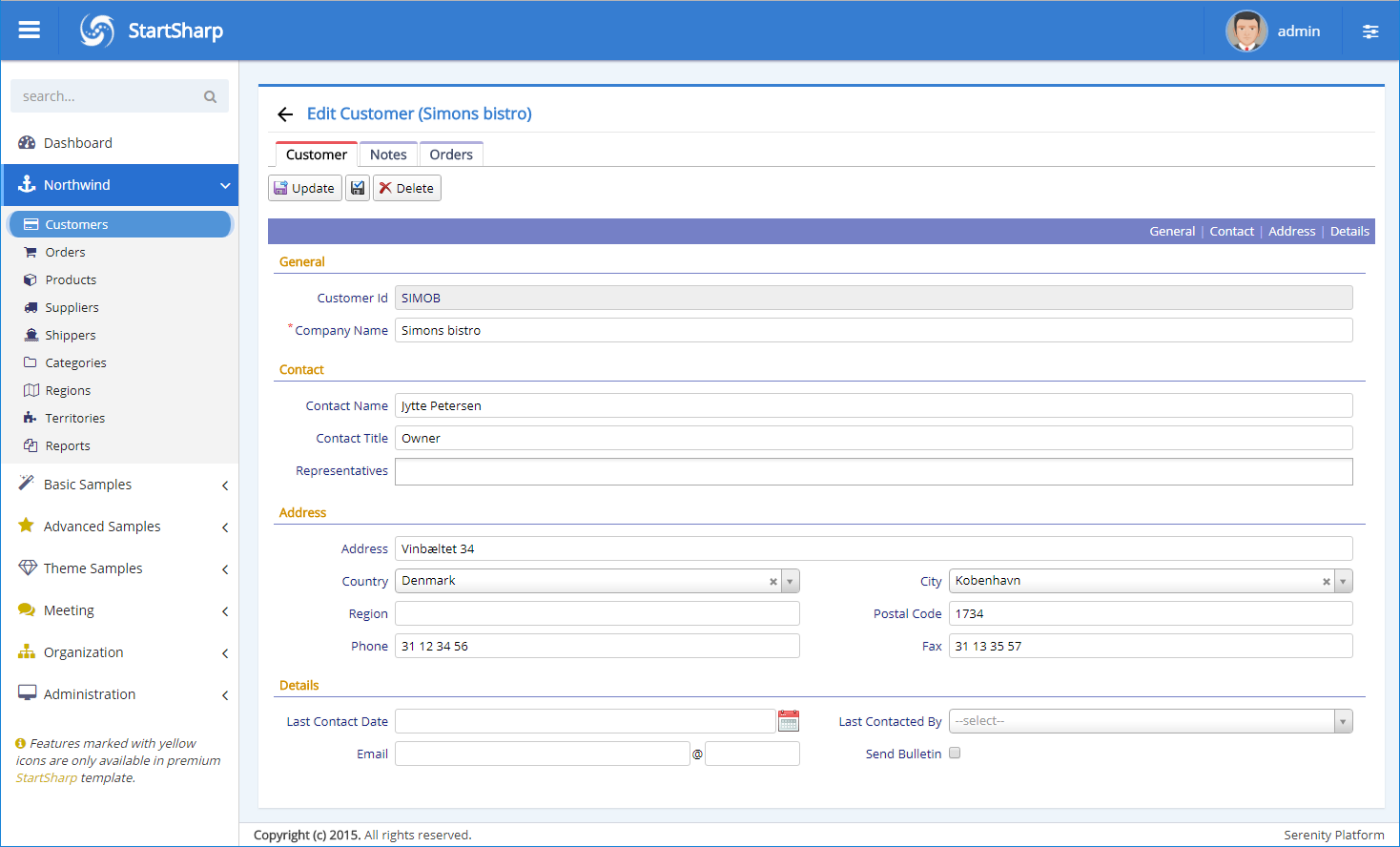
Task: Click the hamburger menu icon
Action: coord(30,31)
